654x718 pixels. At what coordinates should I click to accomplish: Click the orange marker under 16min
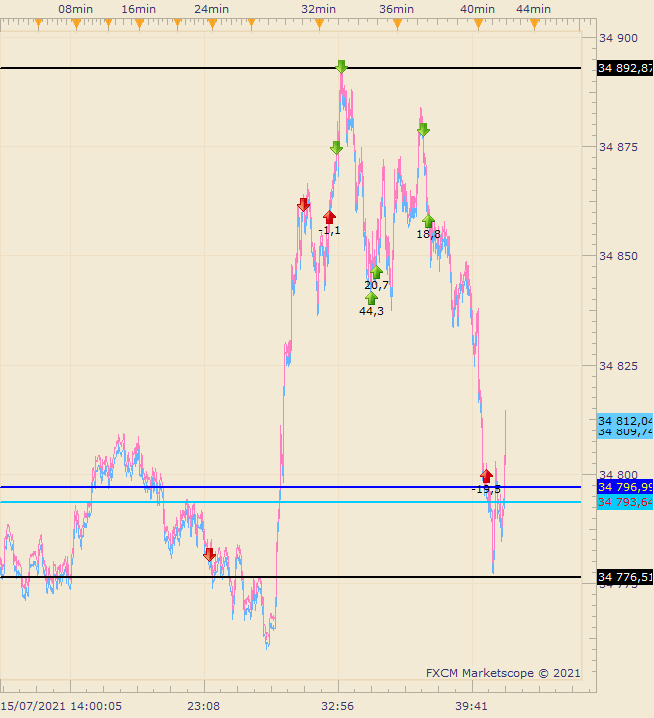pos(140,24)
